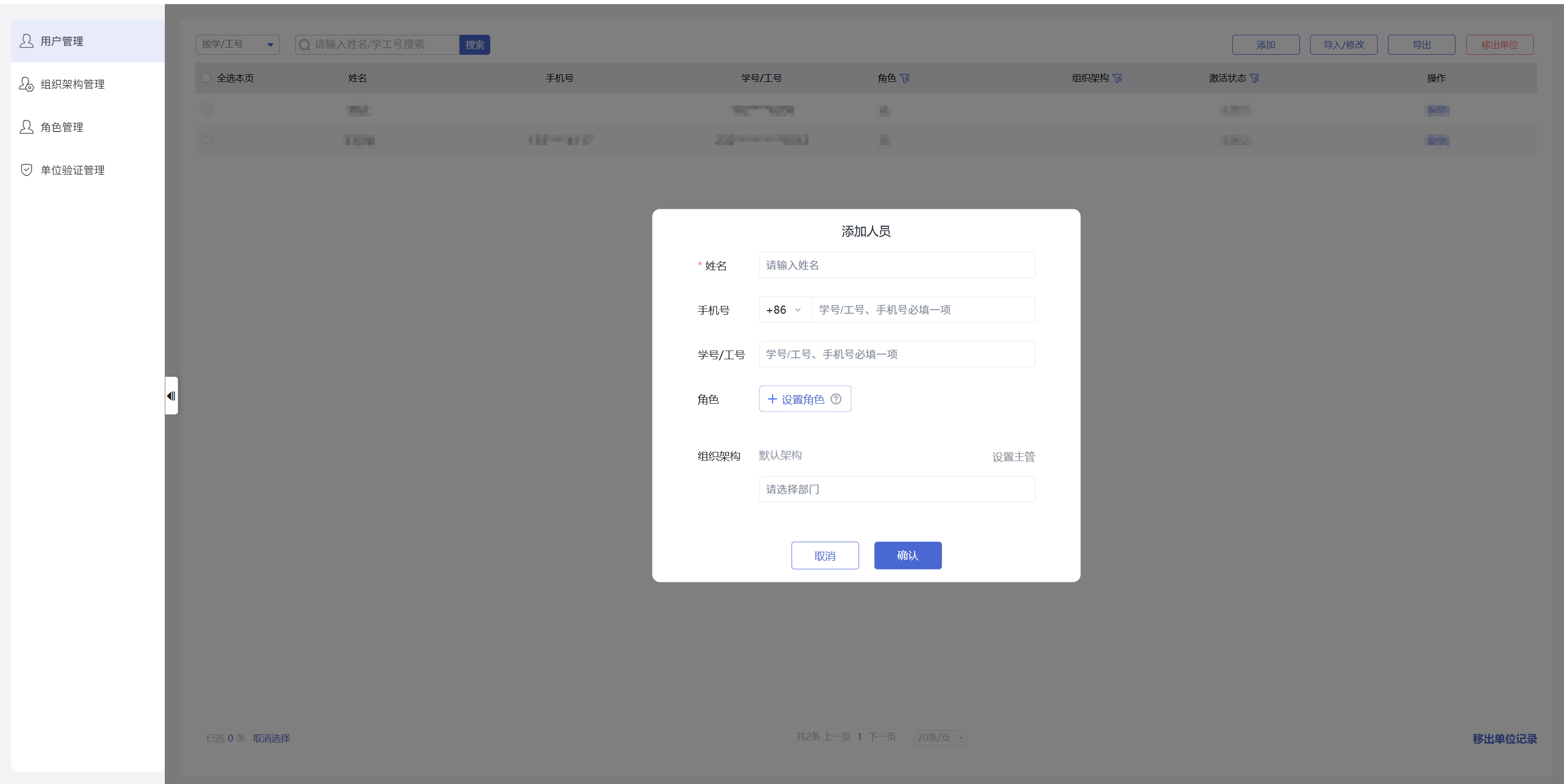Click the 单位验证管理 shield icon

click(26, 170)
